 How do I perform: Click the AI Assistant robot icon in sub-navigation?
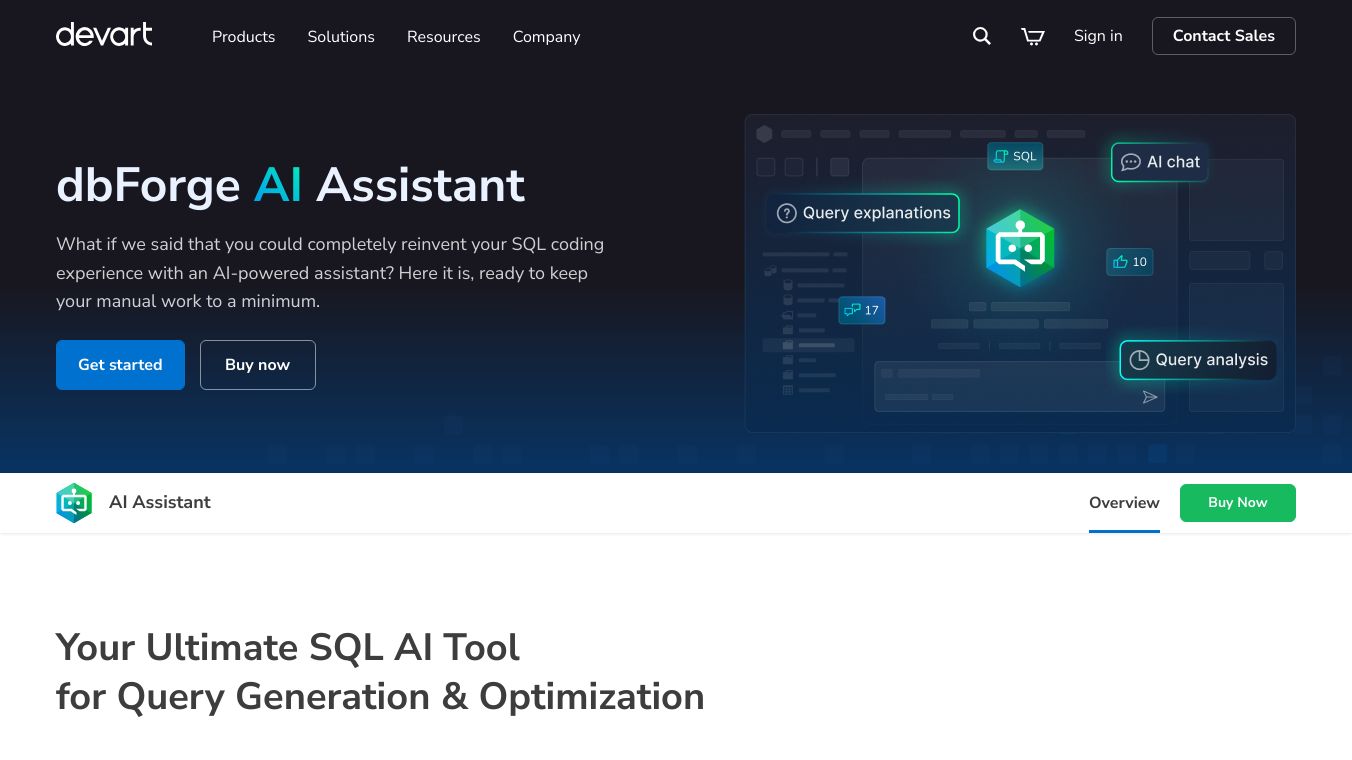74,503
